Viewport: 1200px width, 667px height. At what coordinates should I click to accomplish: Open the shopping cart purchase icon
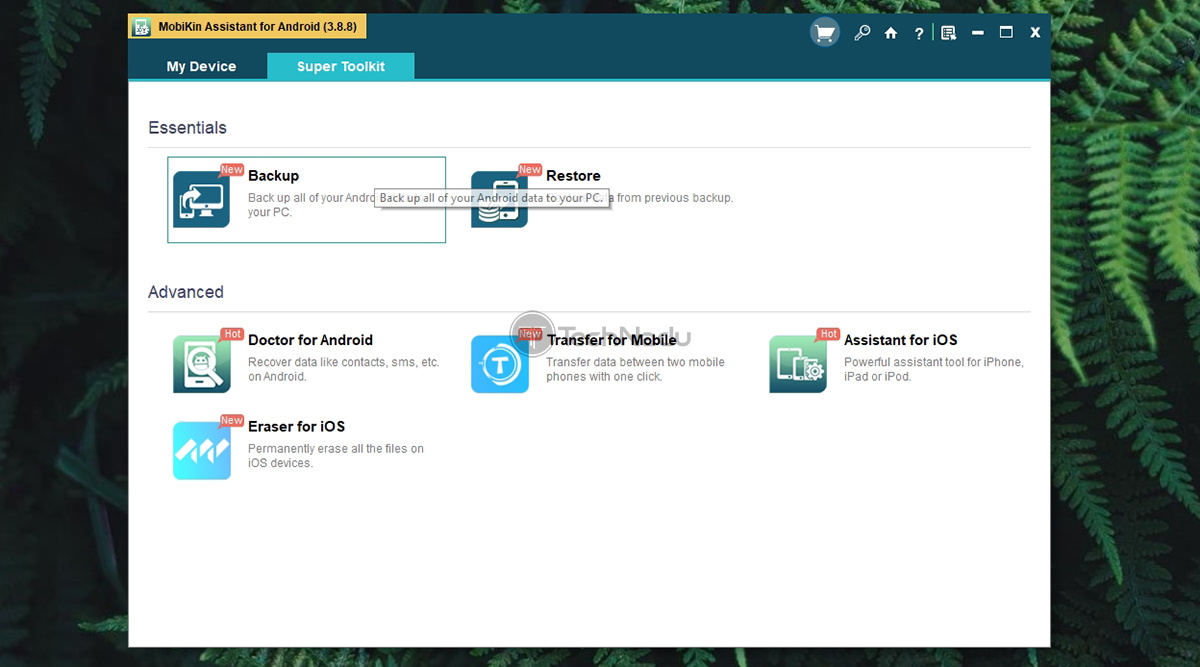[824, 33]
